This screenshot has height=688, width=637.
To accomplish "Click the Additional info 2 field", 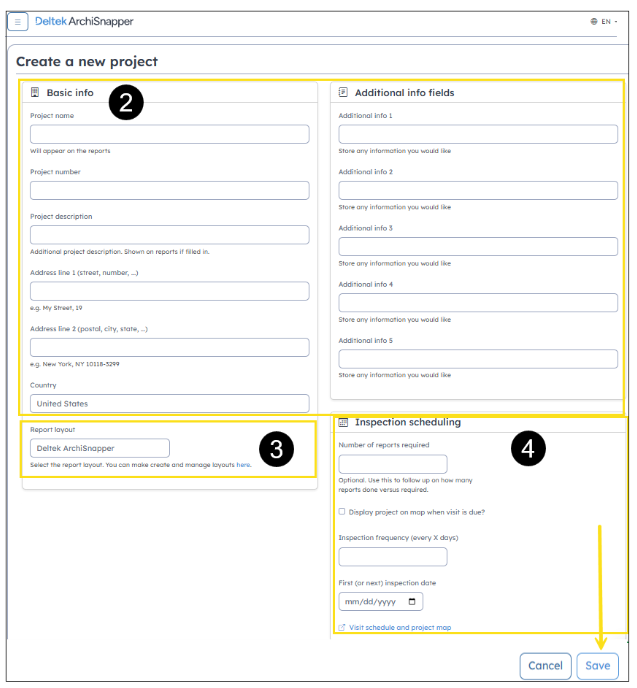I will pos(478,190).
